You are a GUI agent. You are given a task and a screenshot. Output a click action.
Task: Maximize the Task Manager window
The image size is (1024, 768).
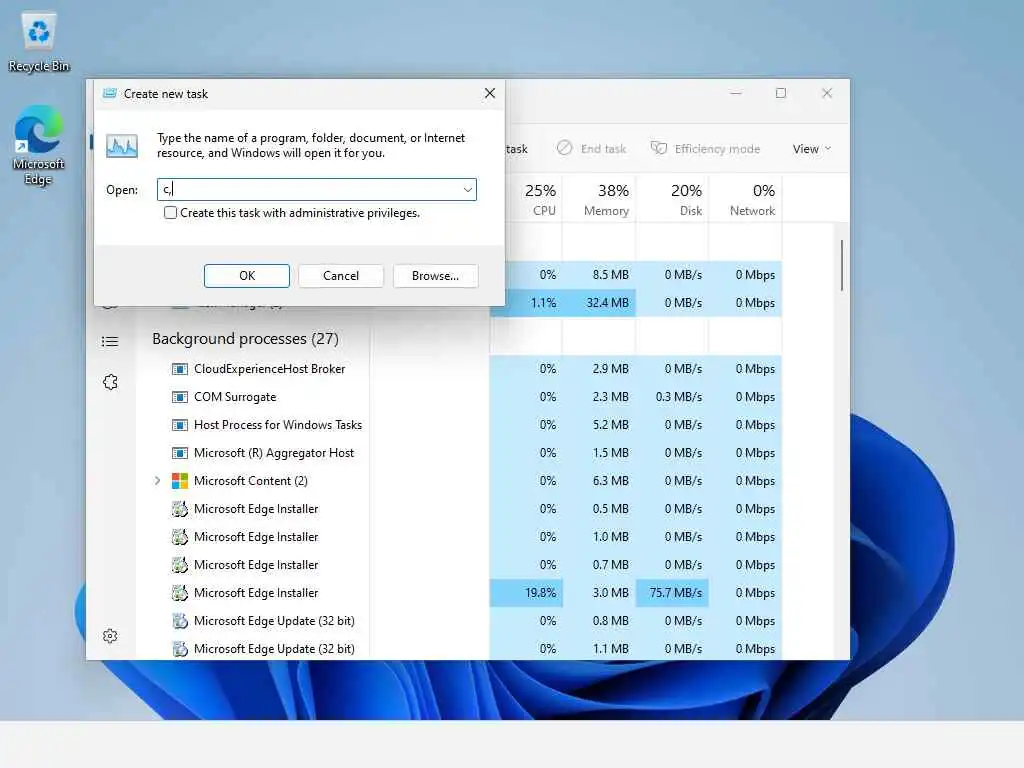781,93
